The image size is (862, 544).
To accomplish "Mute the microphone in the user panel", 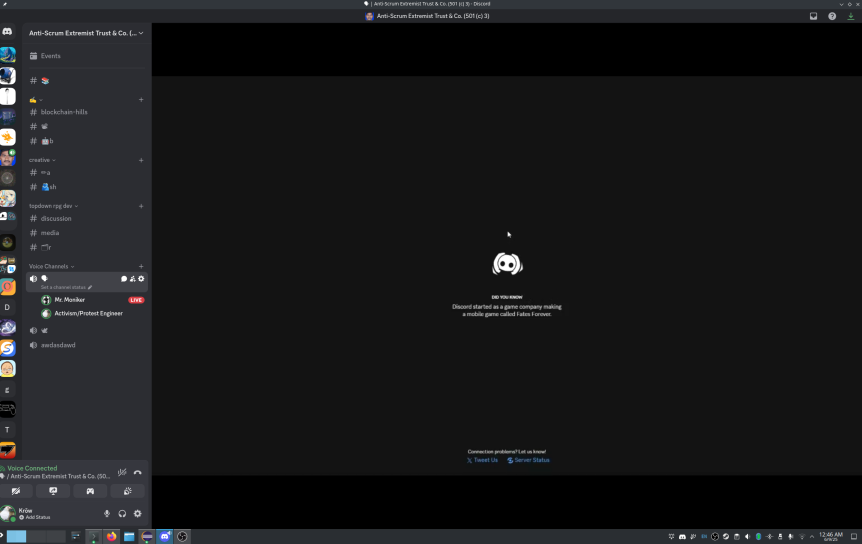I will 107,514.
